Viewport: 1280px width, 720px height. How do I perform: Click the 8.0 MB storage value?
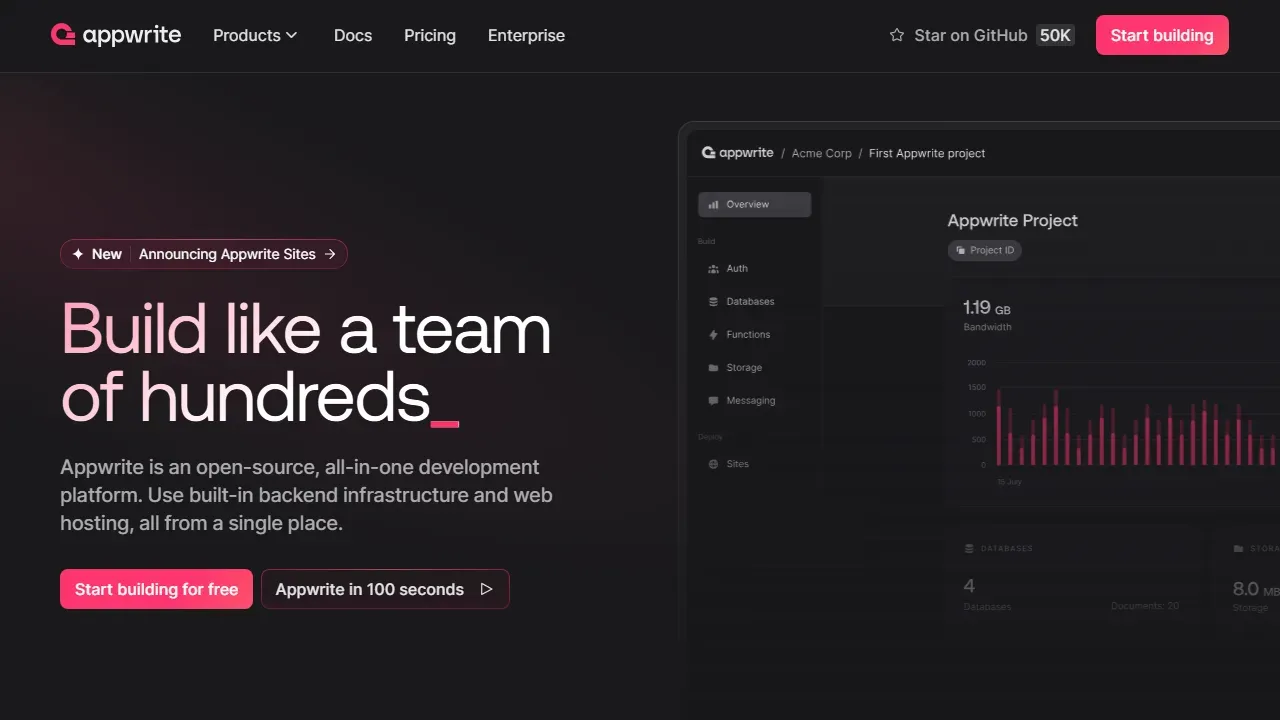[x=1256, y=589]
